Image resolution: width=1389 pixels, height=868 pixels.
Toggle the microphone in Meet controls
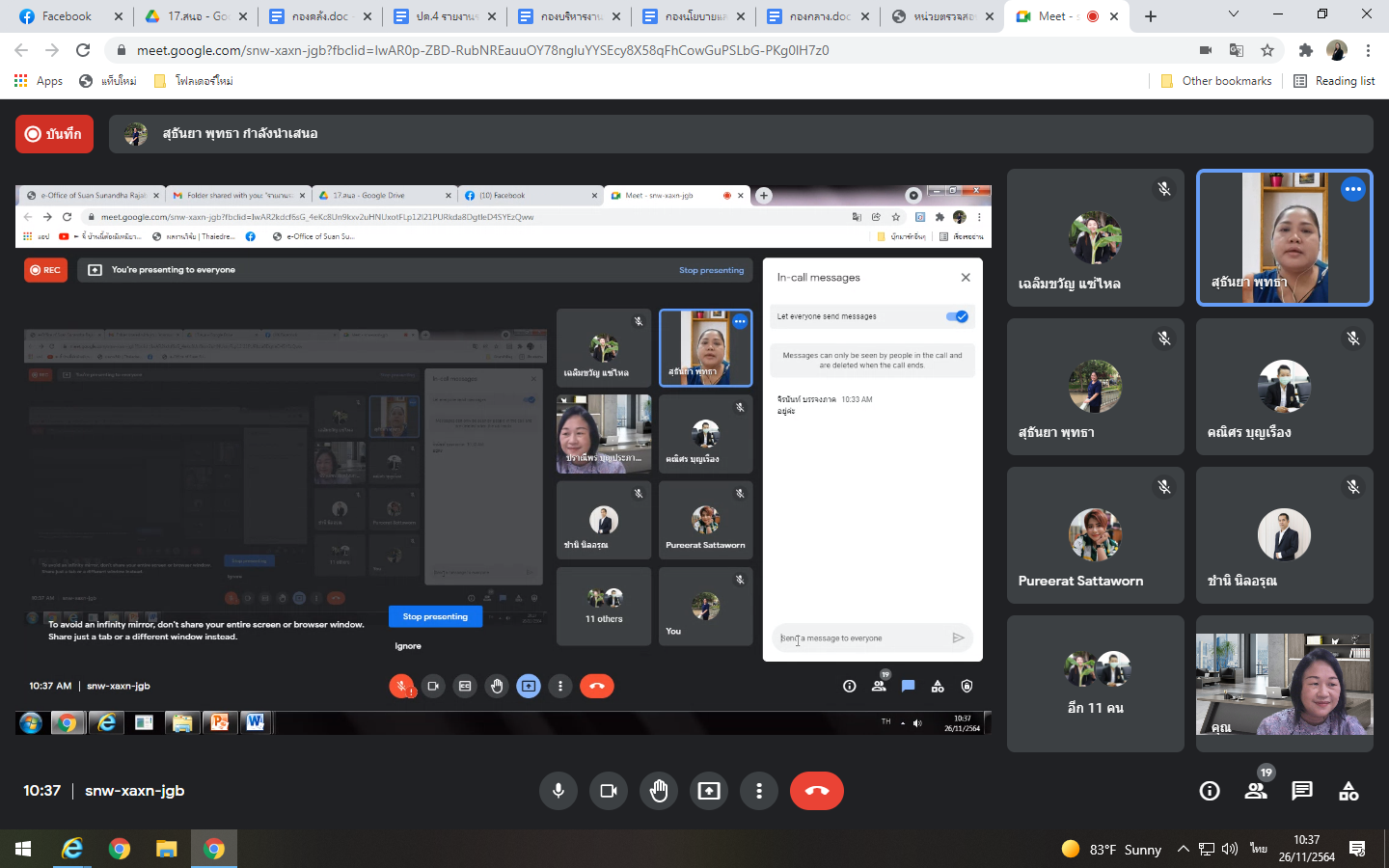coord(558,791)
